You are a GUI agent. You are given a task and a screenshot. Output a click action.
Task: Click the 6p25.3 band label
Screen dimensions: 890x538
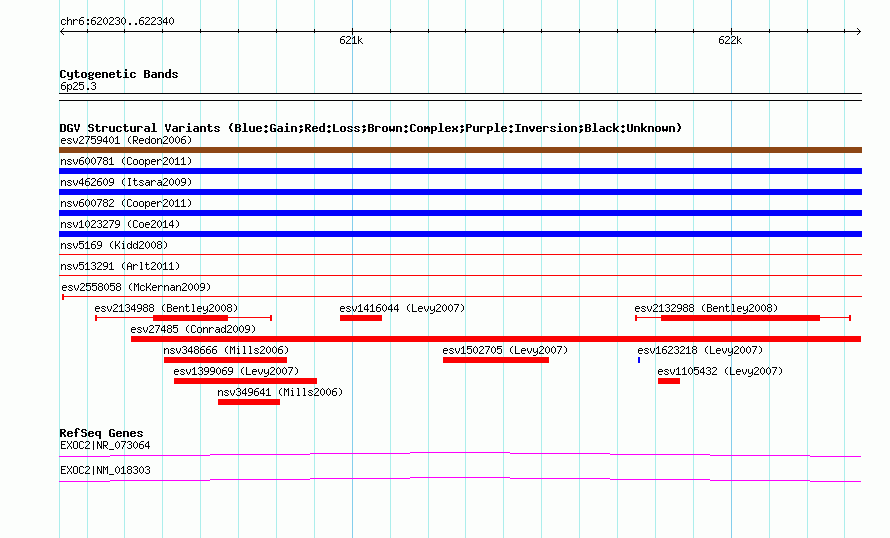[78, 86]
